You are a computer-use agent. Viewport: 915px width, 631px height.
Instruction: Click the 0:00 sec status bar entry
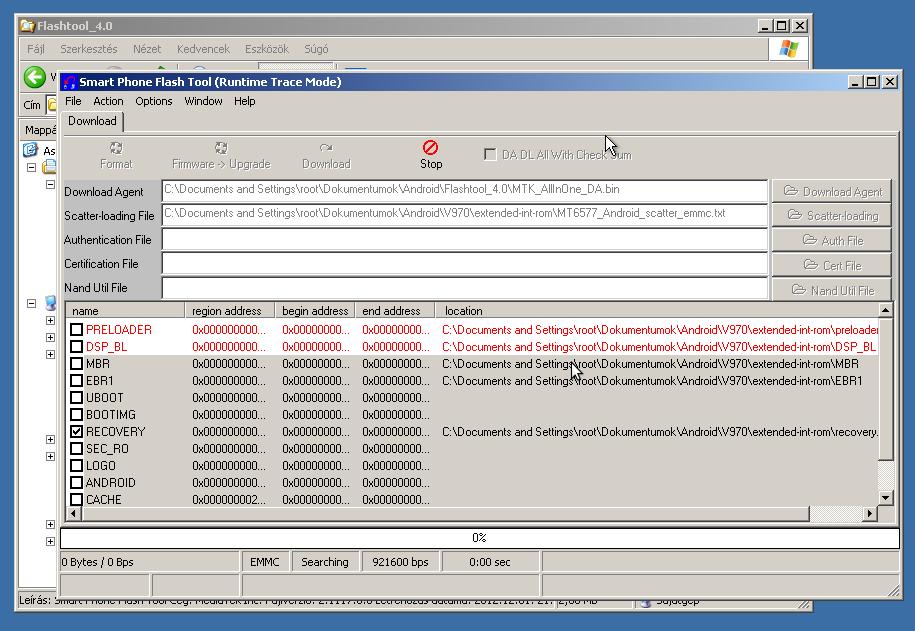pos(490,562)
